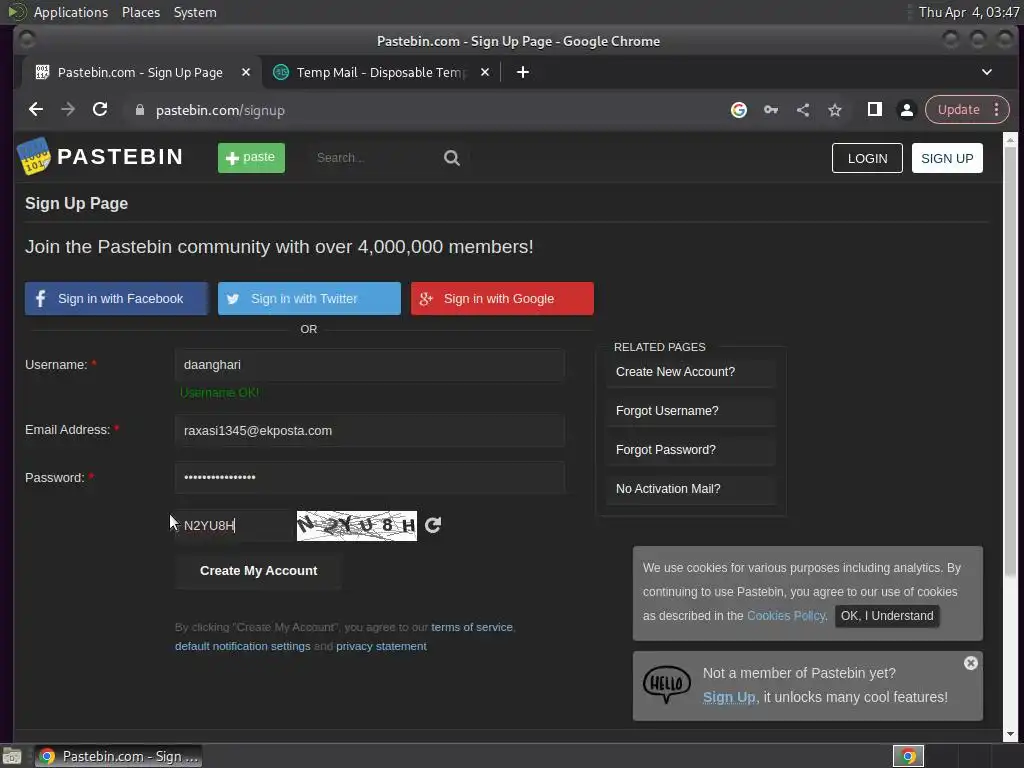1024x768 pixels.
Task: Click the Pastebin logo
Action: [99, 157]
